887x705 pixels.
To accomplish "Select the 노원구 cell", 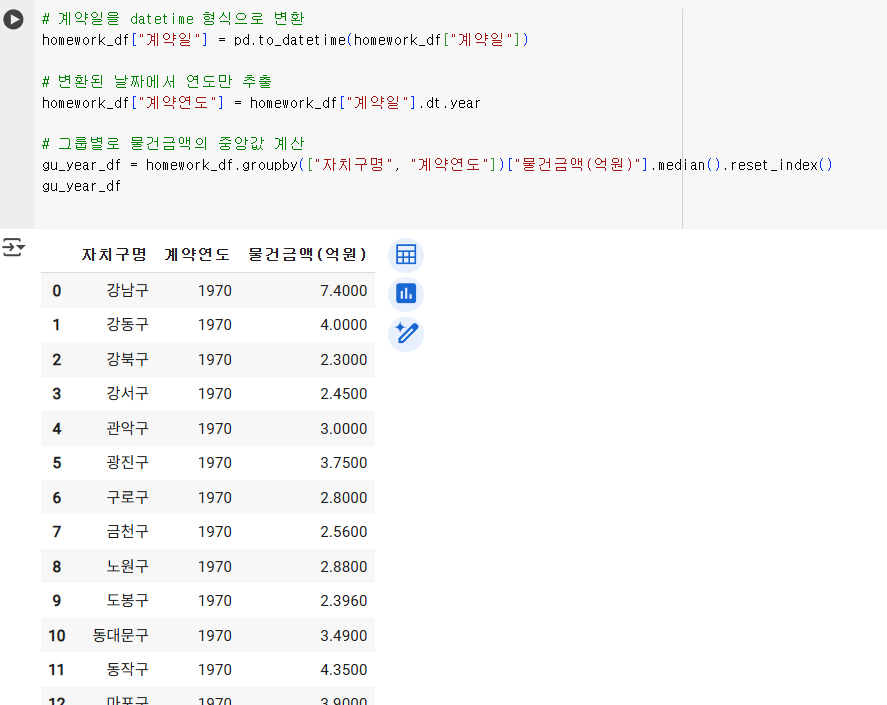I will coord(127,566).
